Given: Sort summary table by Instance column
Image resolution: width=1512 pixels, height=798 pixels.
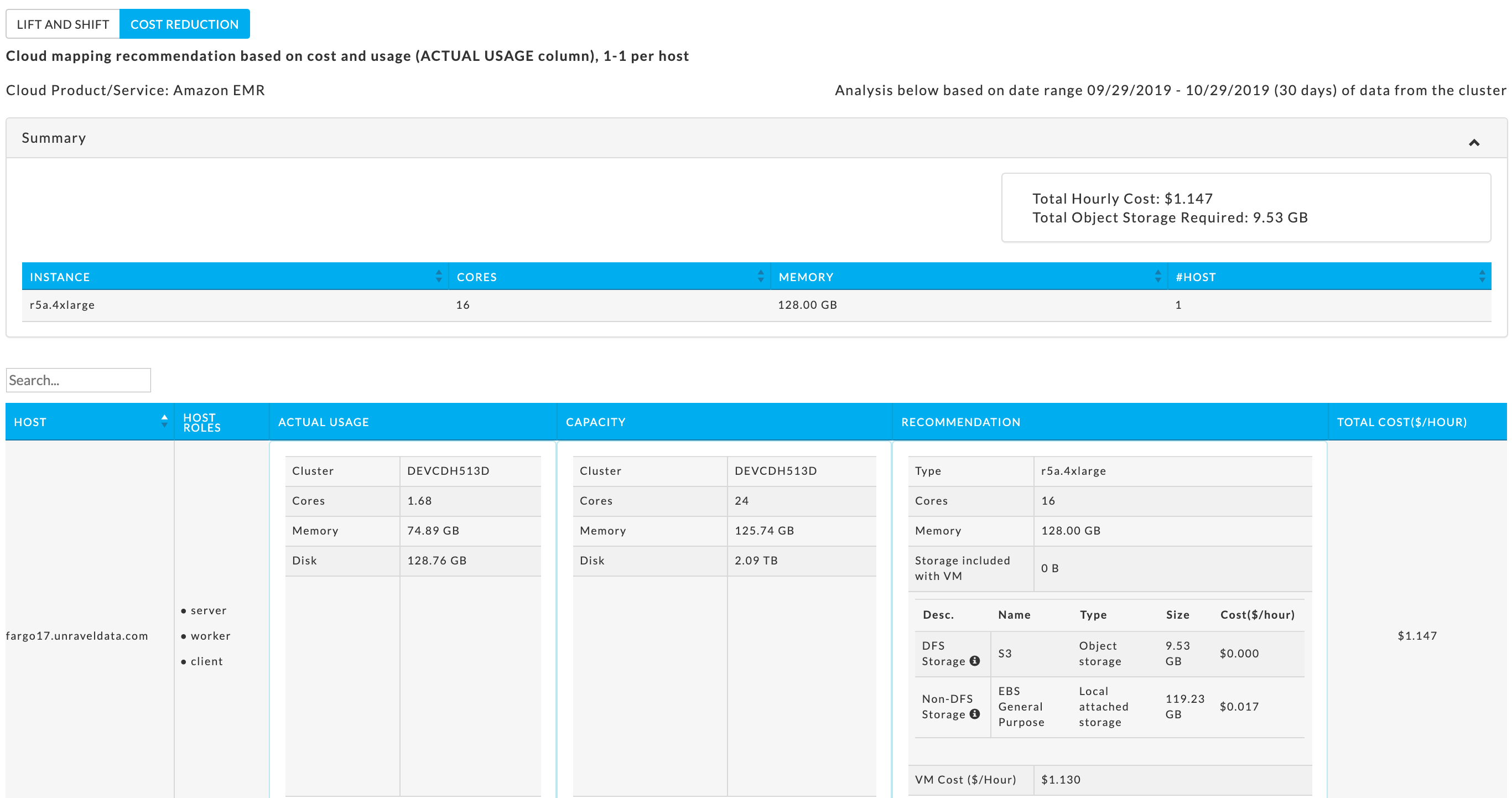Looking at the screenshot, I should (439, 277).
